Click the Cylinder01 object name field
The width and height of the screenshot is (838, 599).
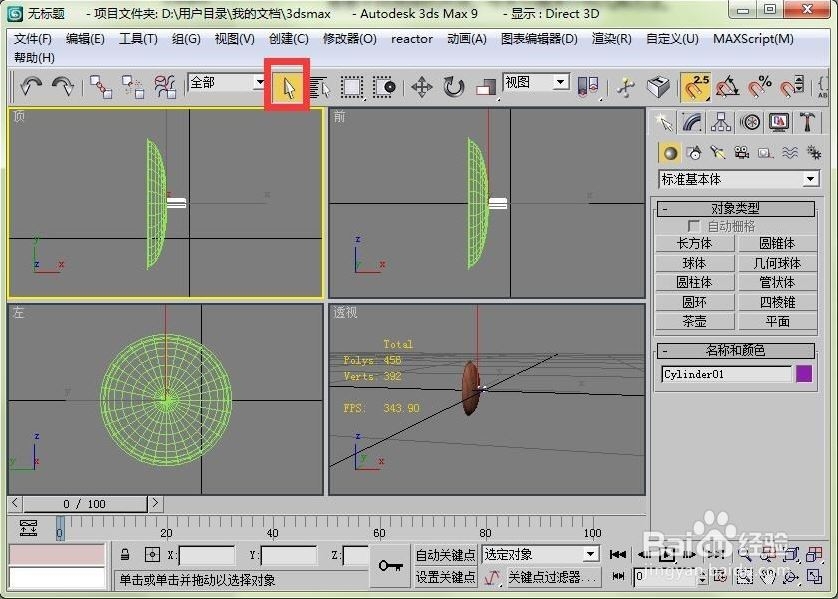tap(726, 374)
